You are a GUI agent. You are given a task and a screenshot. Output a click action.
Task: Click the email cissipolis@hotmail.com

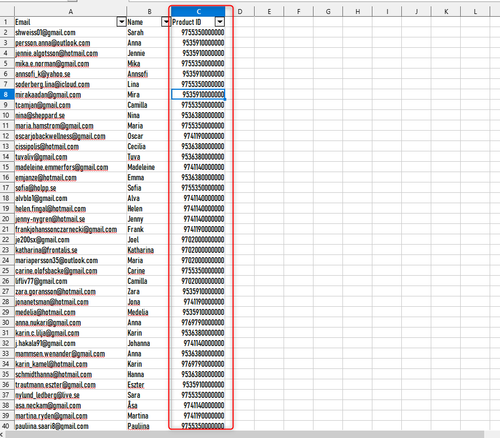(47, 147)
